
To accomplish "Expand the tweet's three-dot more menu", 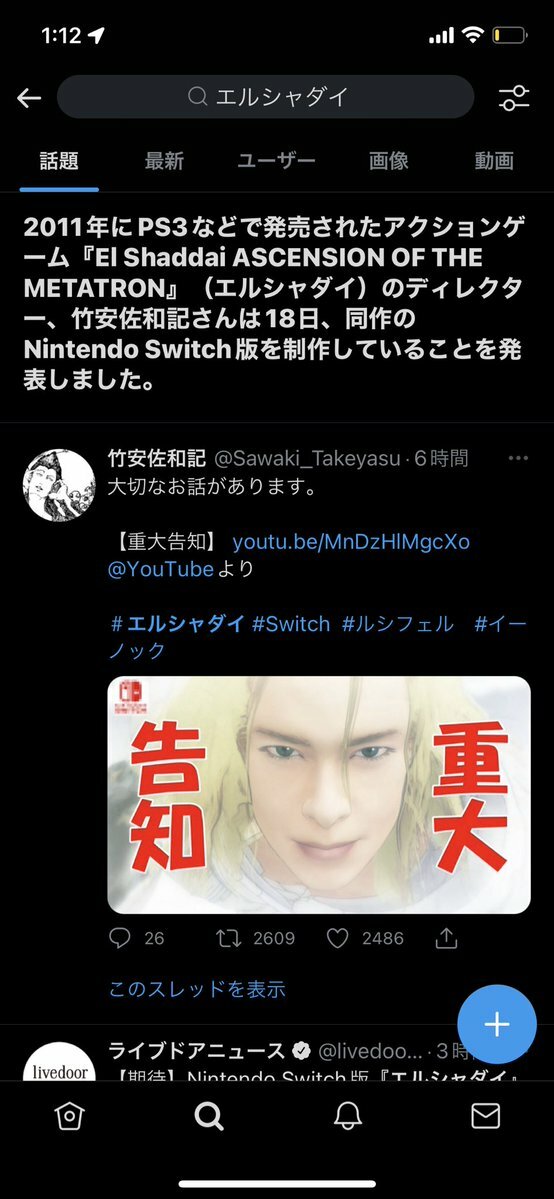I will 518,458.
